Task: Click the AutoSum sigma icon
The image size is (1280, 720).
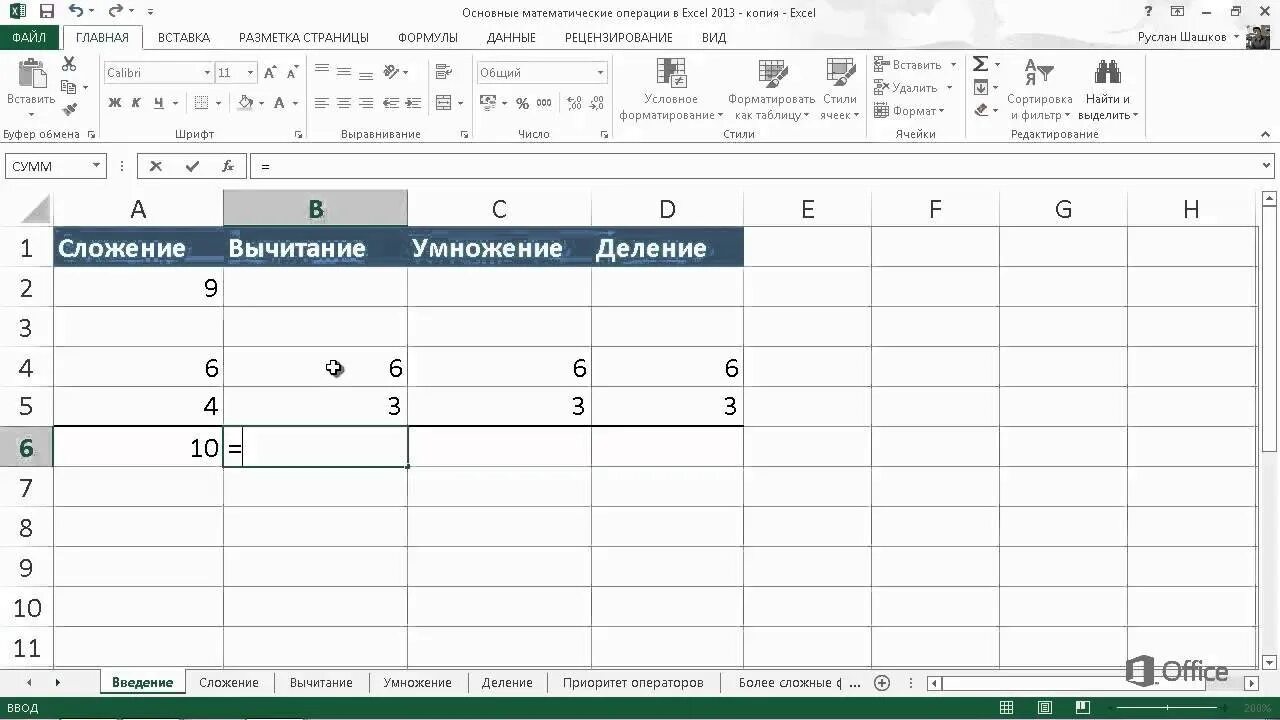Action: click(981, 64)
